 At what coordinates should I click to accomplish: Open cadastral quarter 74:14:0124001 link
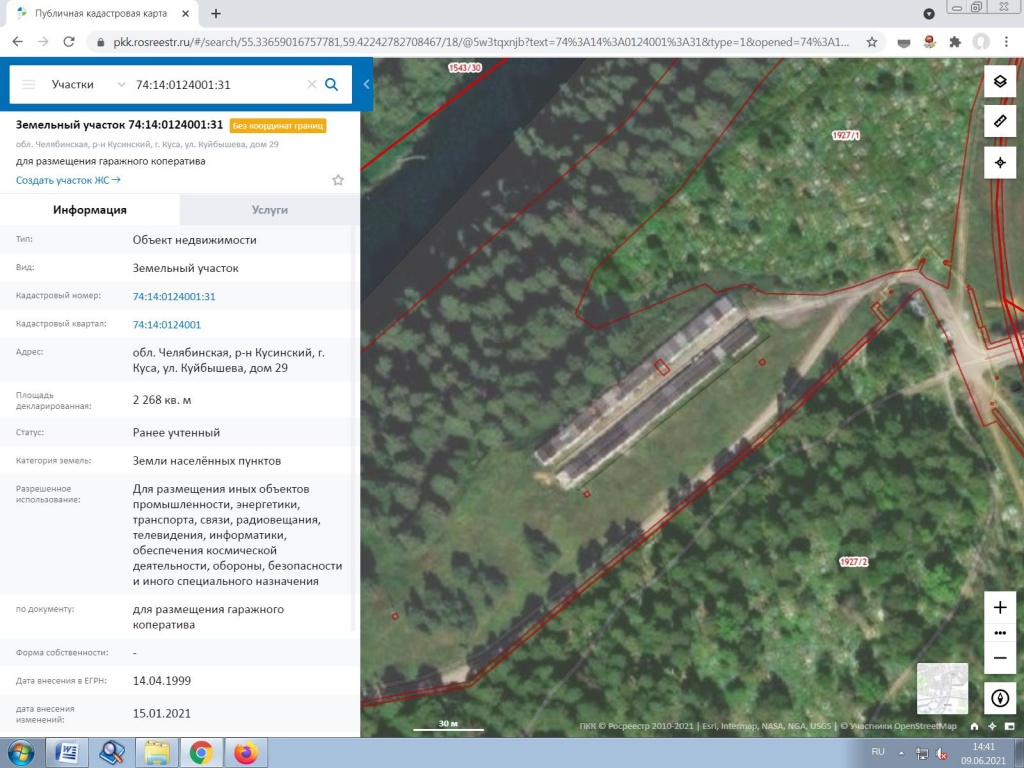point(167,325)
